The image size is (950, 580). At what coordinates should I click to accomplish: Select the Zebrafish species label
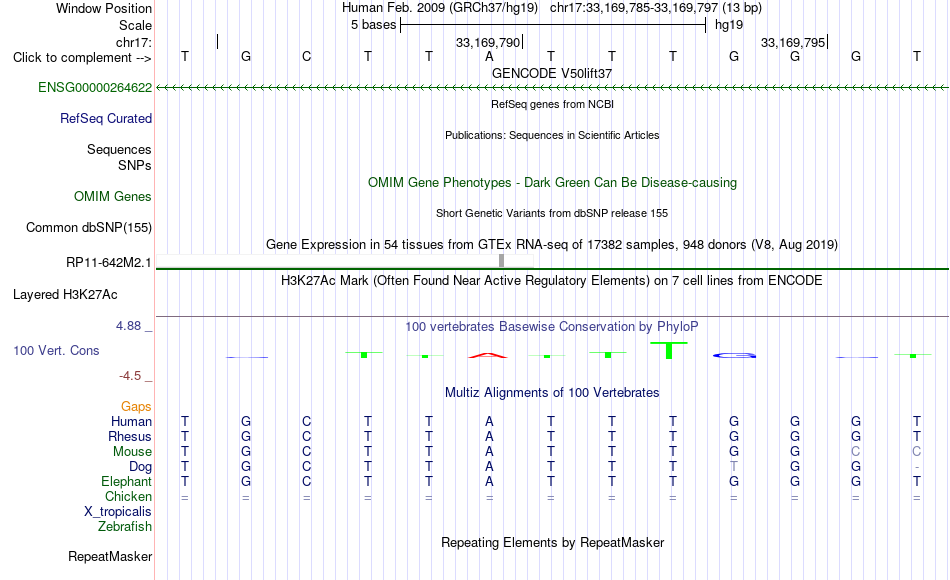125,526
